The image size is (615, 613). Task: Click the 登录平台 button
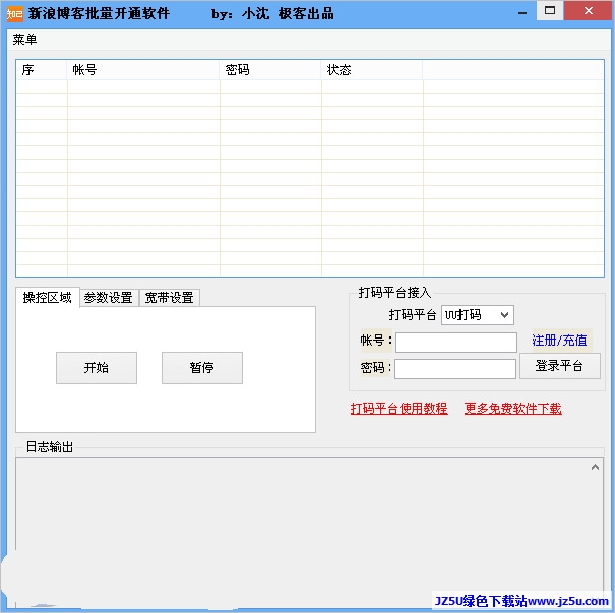tap(560, 366)
